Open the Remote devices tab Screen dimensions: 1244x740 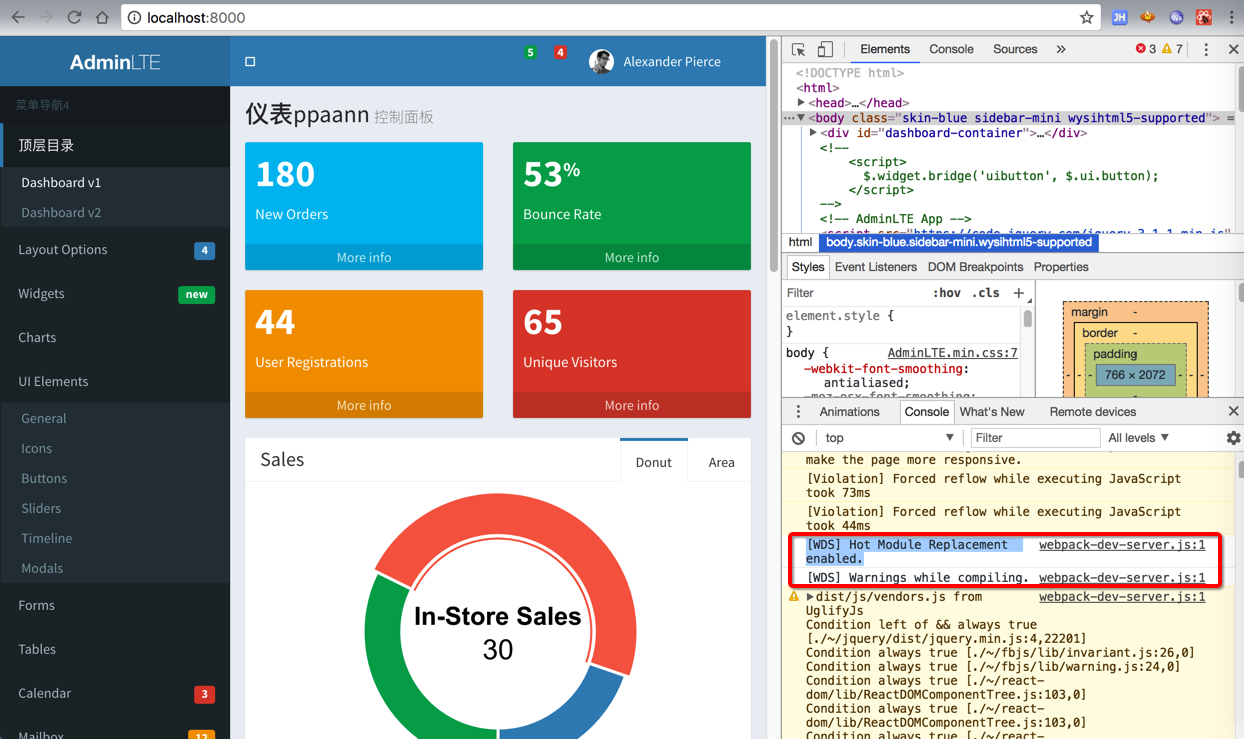pyautogui.click(x=1092, y=412)
